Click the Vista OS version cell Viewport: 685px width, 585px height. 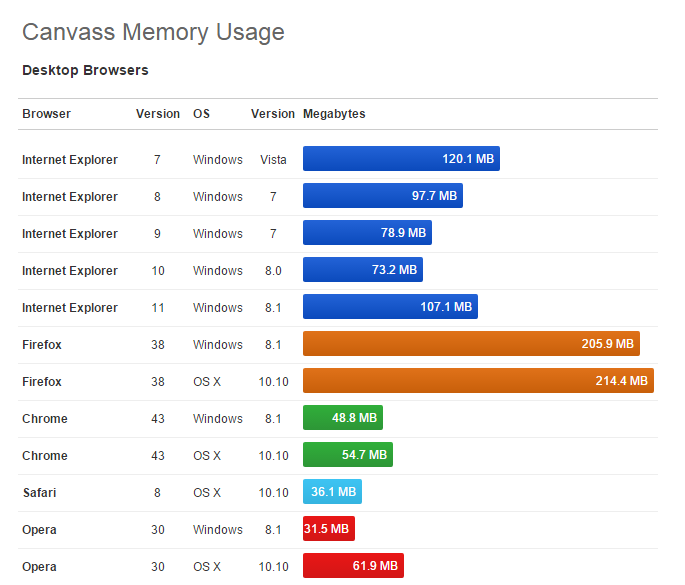click(x=273, y=160)
